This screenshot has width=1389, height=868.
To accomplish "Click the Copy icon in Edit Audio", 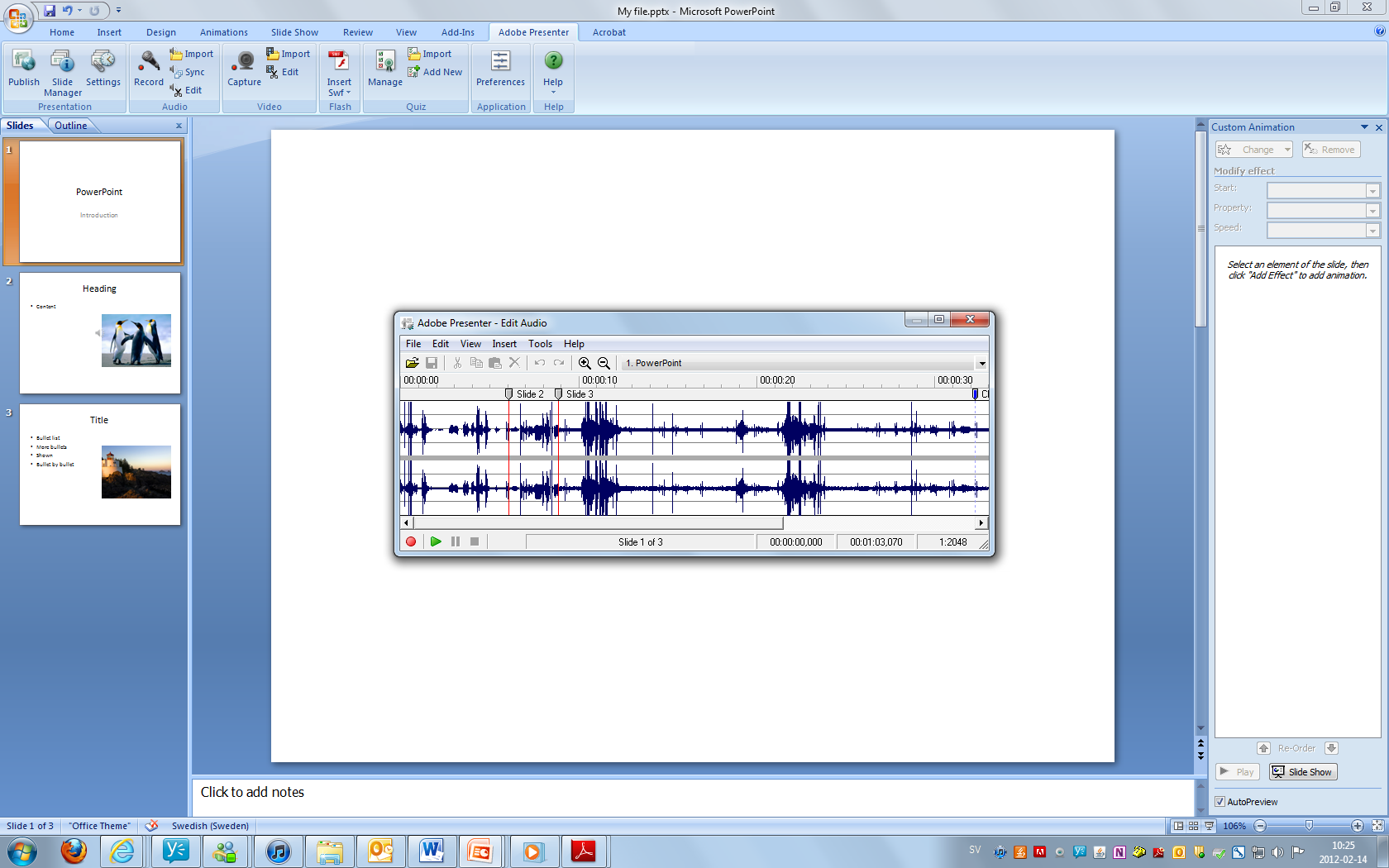I will (x=476, y=363).
